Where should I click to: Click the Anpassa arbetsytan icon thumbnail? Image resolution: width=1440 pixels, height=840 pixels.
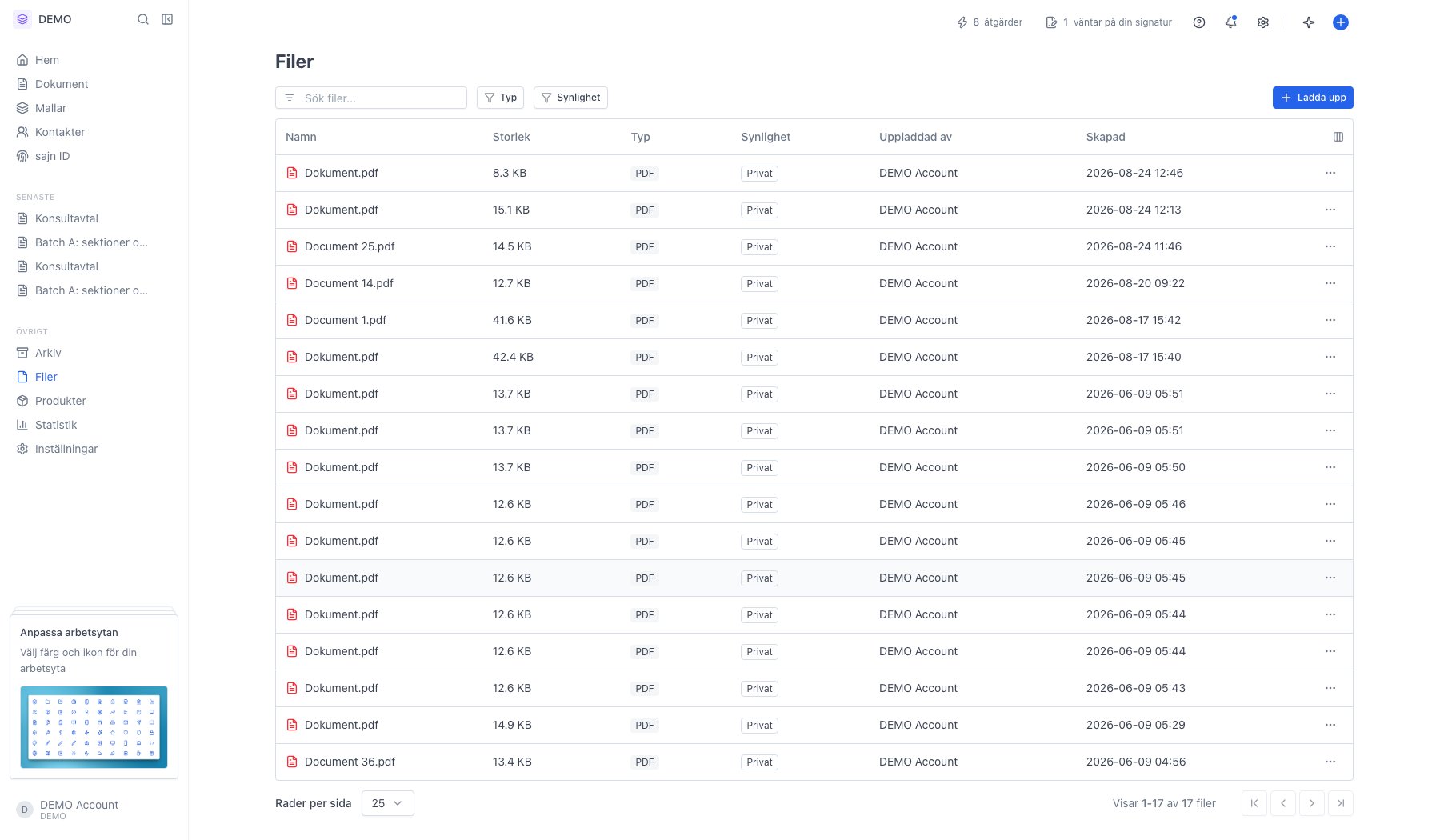(x=94, y=726)
